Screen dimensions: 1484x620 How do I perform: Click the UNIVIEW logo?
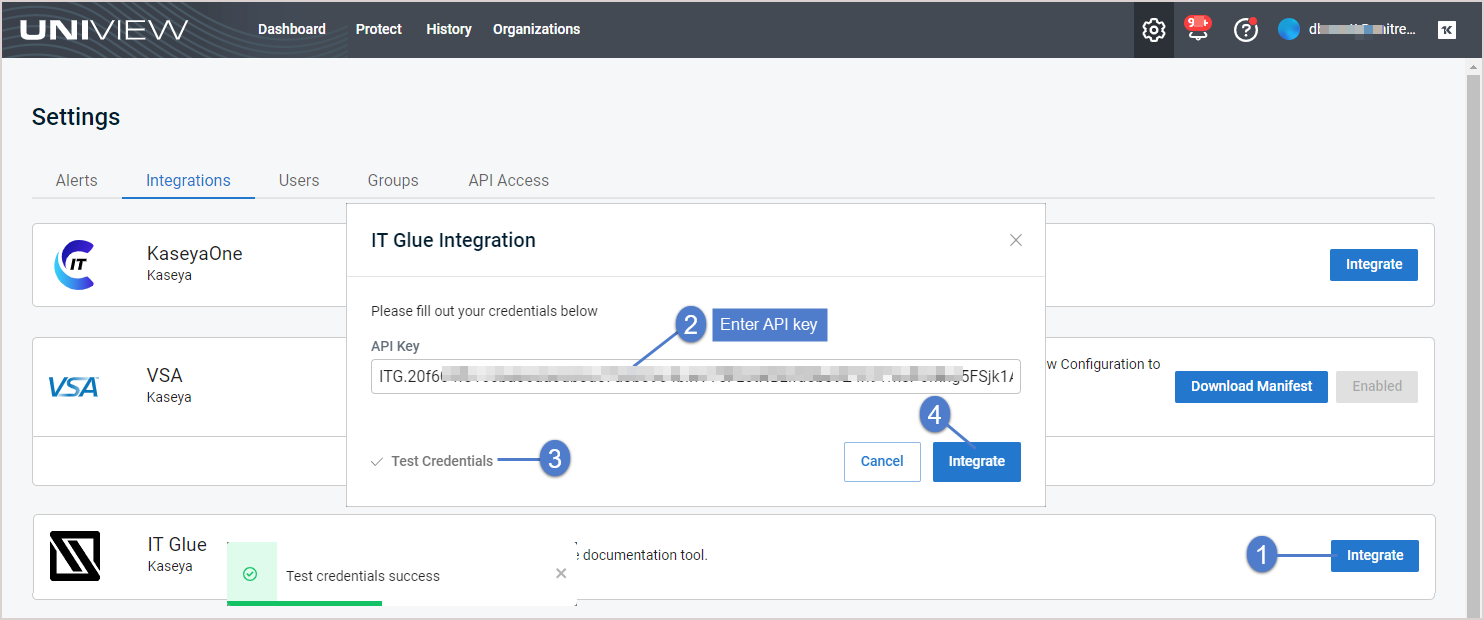[103, 29]
